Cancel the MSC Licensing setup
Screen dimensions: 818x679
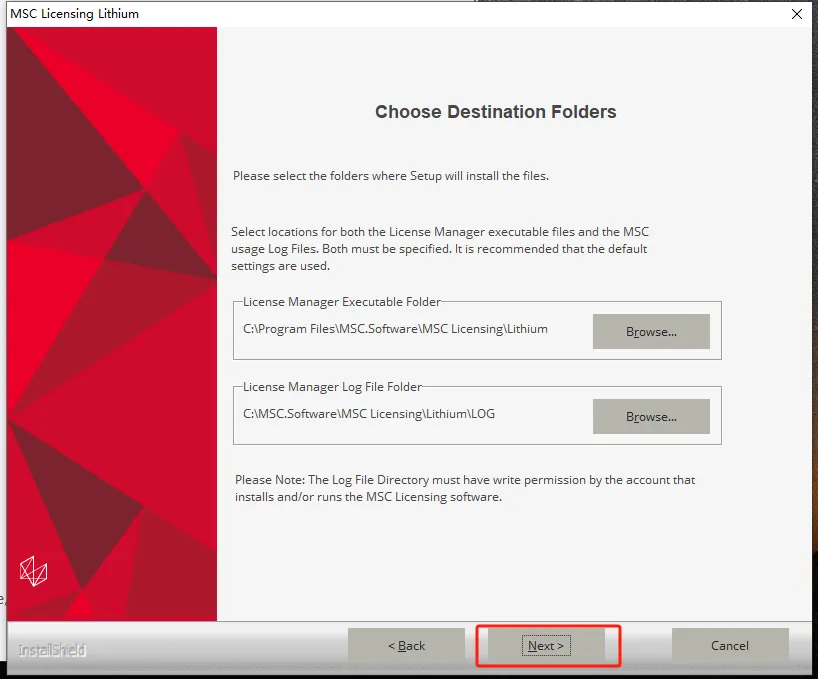click(x=730, y=646)
